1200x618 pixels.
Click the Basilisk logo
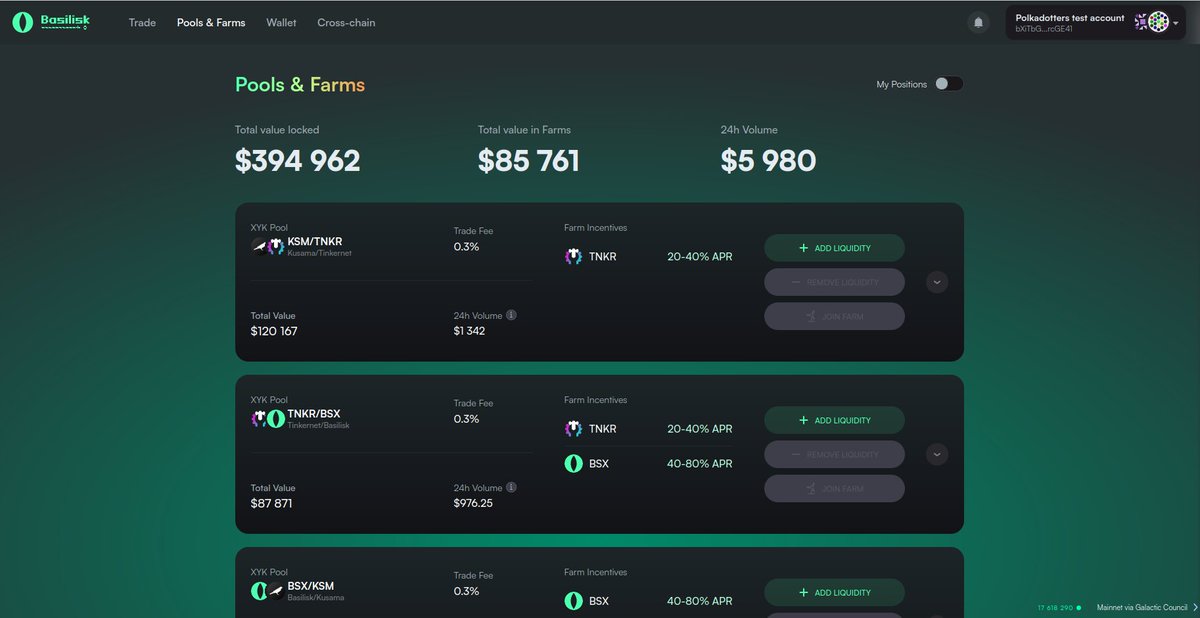click(51, 22)
